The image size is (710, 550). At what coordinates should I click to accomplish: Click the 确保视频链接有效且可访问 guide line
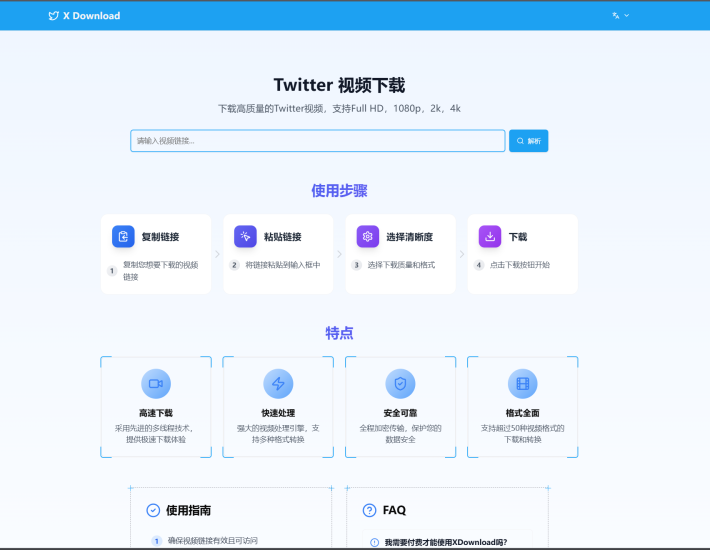[212, 540]
